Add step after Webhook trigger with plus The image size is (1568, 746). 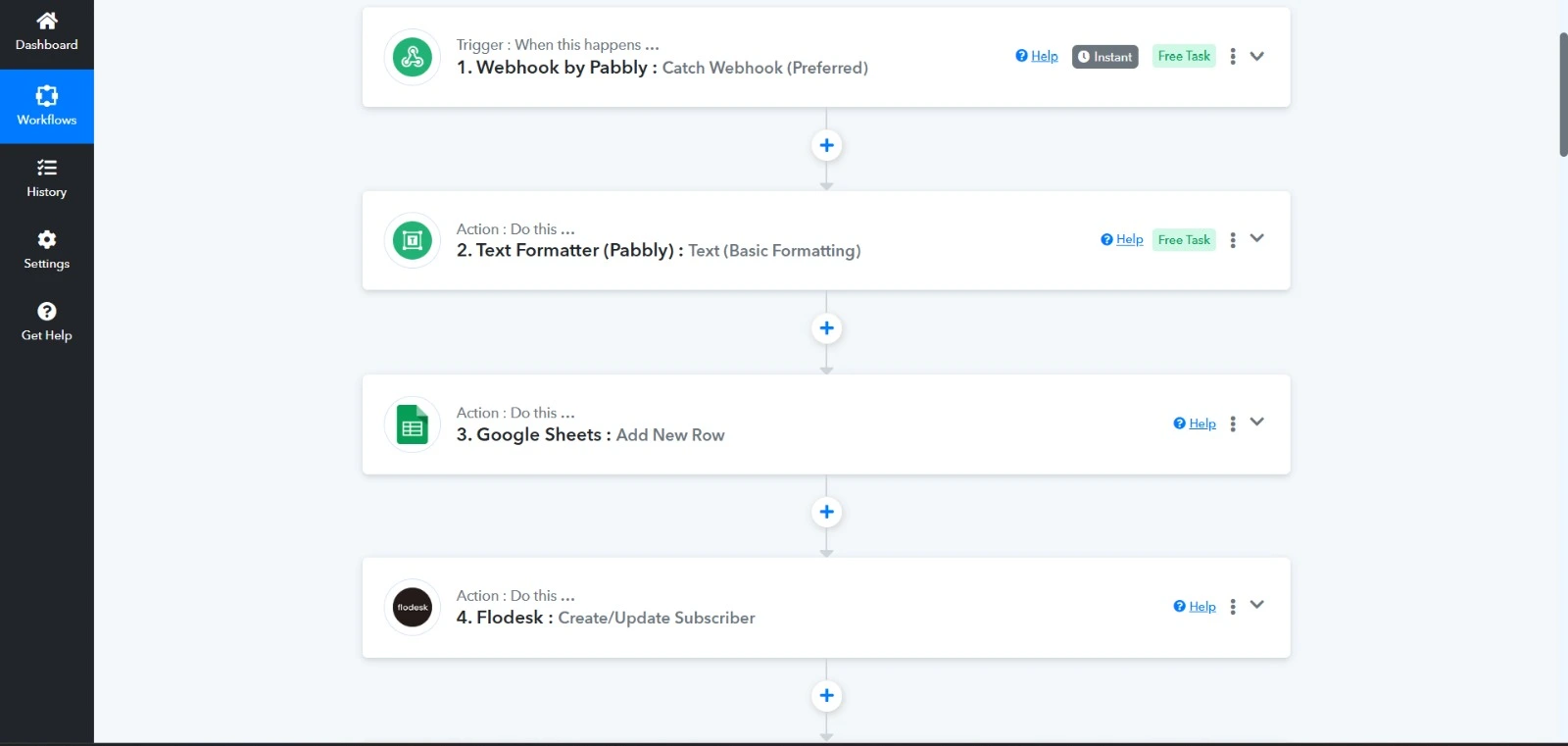826,145
